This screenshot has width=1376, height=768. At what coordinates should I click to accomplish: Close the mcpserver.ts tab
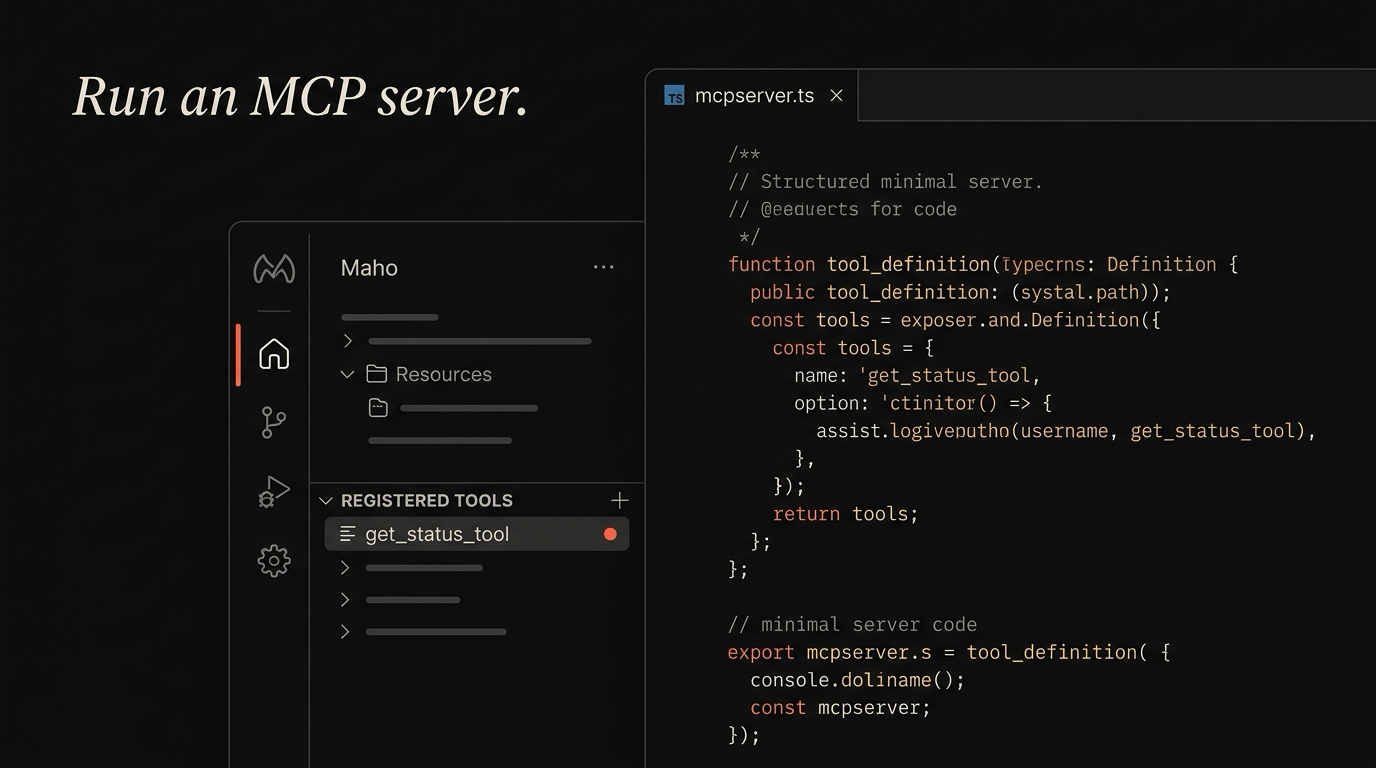[836, 96]
